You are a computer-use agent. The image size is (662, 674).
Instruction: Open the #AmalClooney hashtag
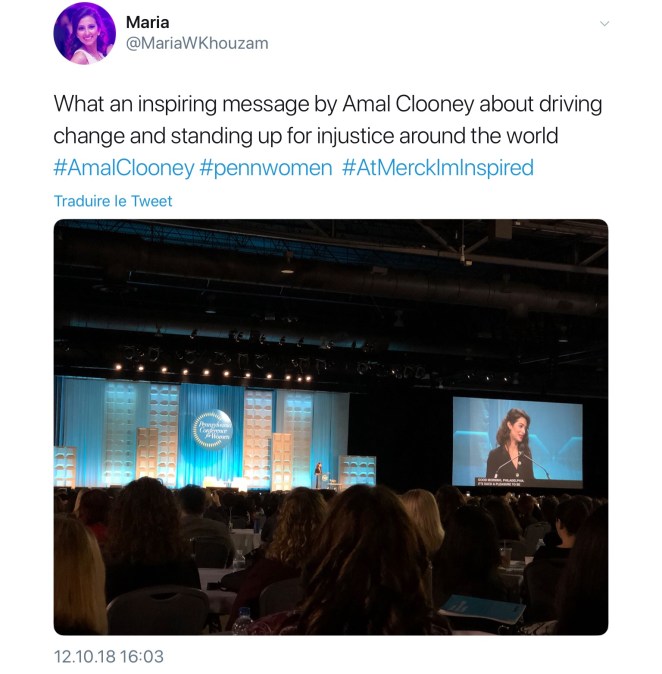click(x=124, y=168)
